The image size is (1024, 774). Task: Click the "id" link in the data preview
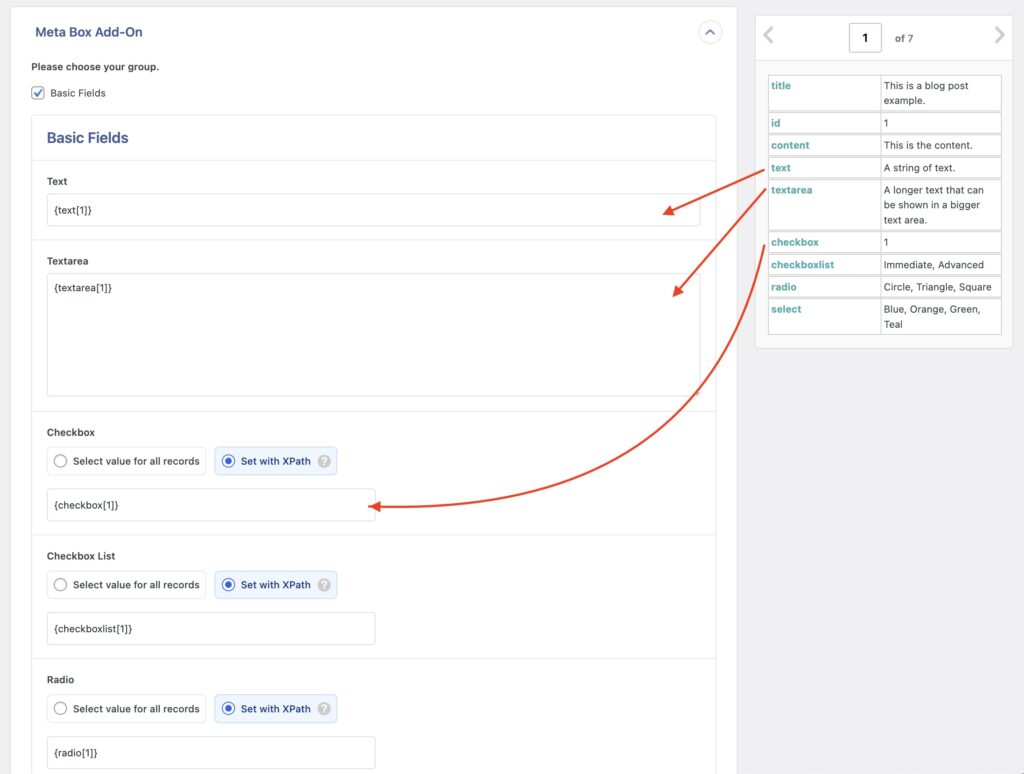coord(776,122)
